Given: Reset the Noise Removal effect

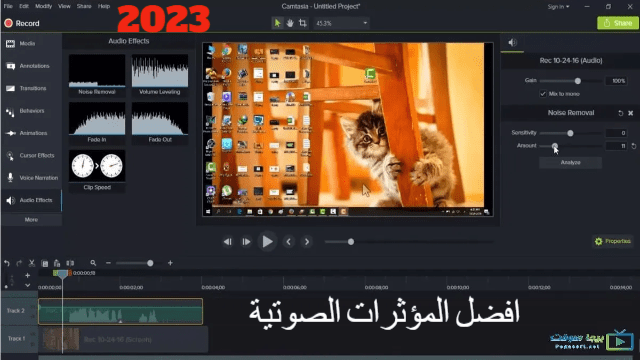Looking at the screenshot, I should pyautogui.click(x=620, y=113).
